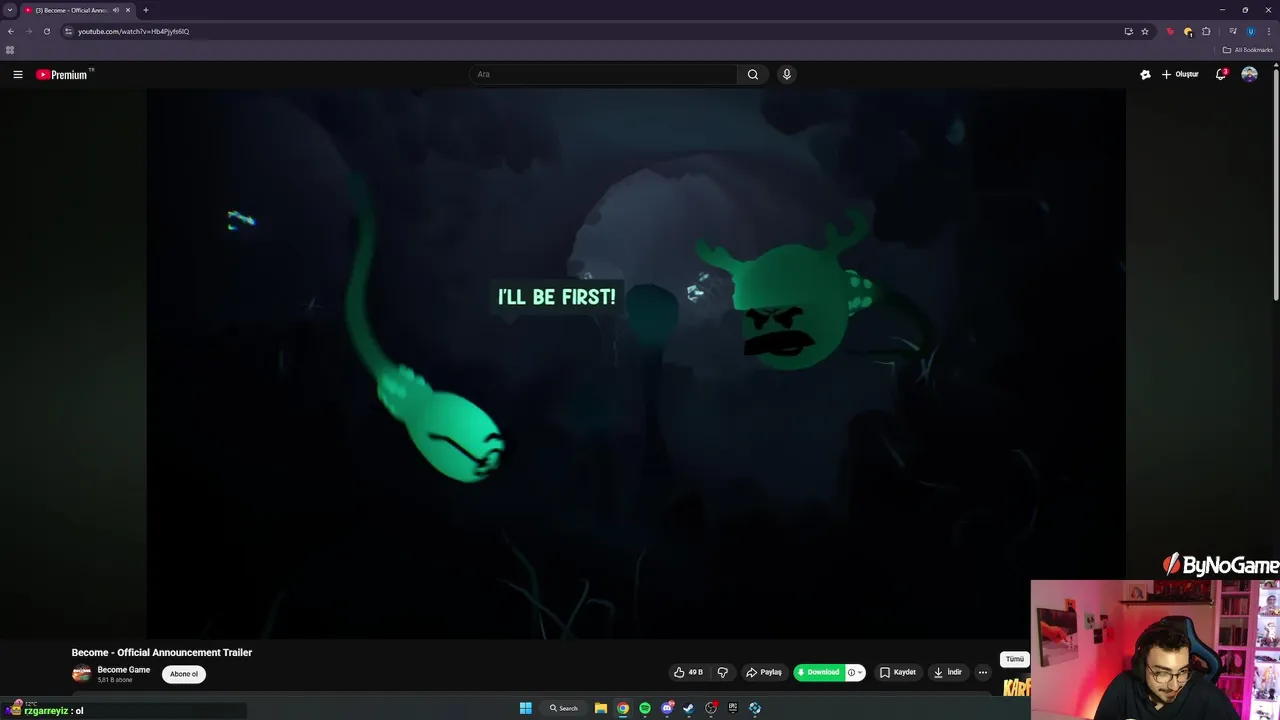Image resolution: width=1280 pixels, height=720 pixels.
Task: Bookmark this page with the star
Action: (x=1145, y=31)
